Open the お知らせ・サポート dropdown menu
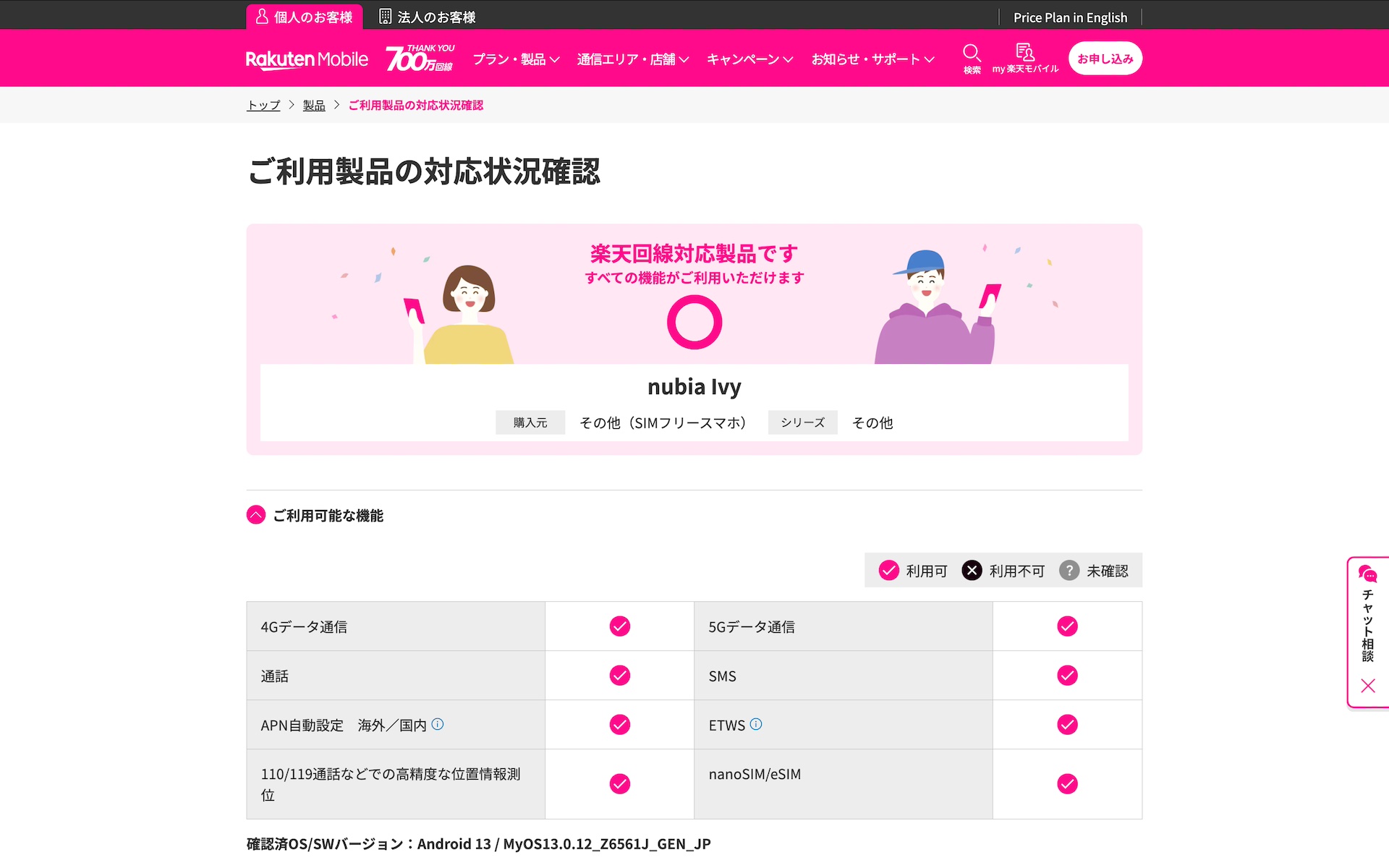This screenshot has width=1389, height=868. pos(872,59)
